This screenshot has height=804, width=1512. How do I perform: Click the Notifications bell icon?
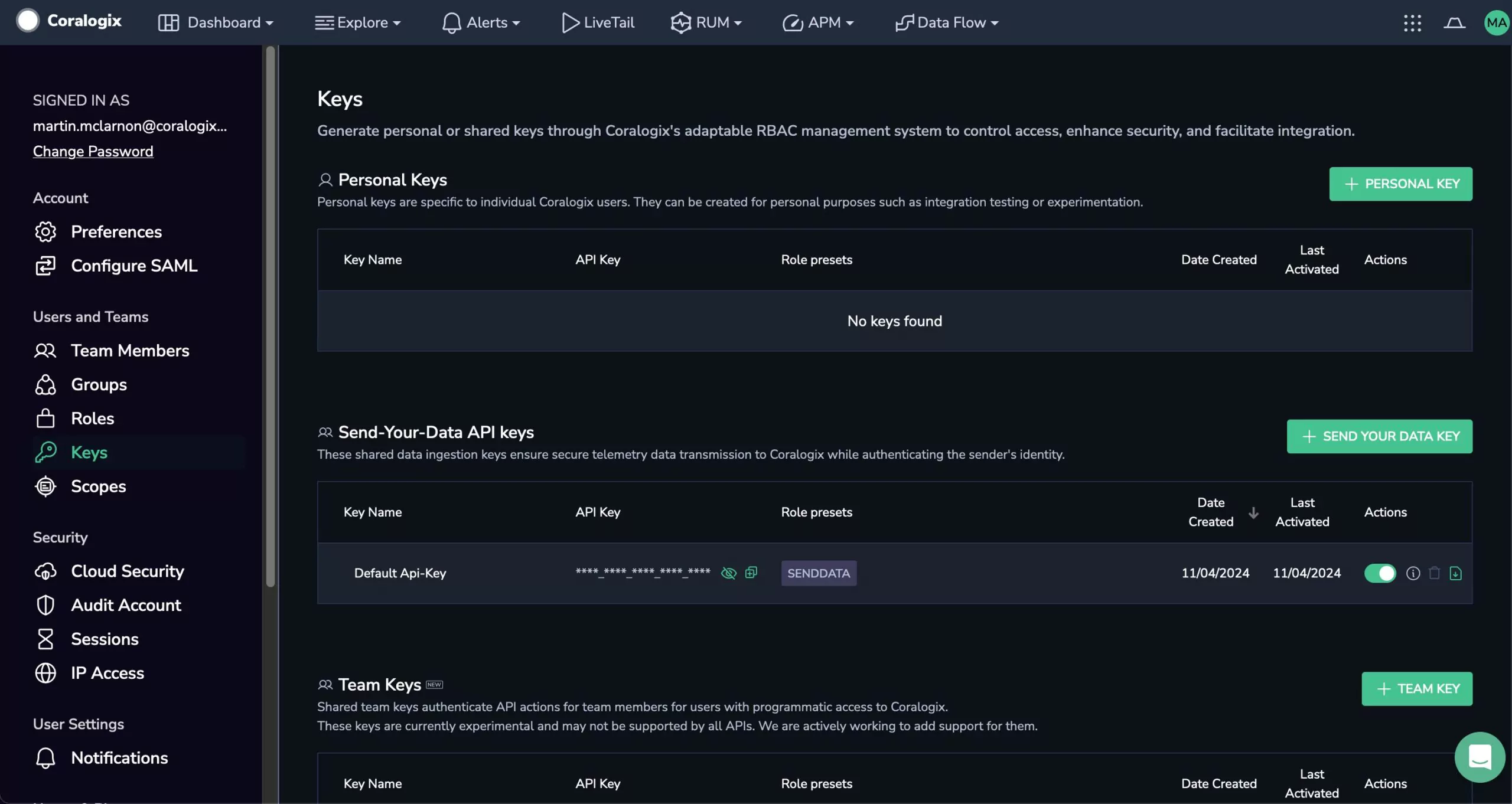pos(45,759)
